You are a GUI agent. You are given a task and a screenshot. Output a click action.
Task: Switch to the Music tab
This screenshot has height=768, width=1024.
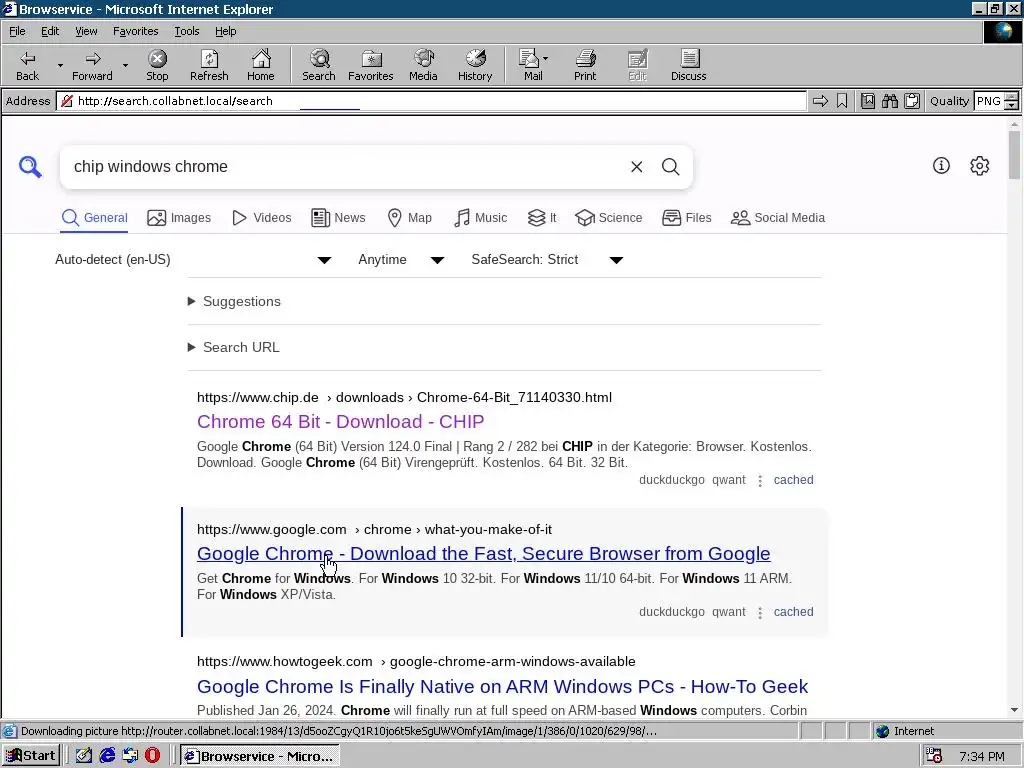click(480, 217)
